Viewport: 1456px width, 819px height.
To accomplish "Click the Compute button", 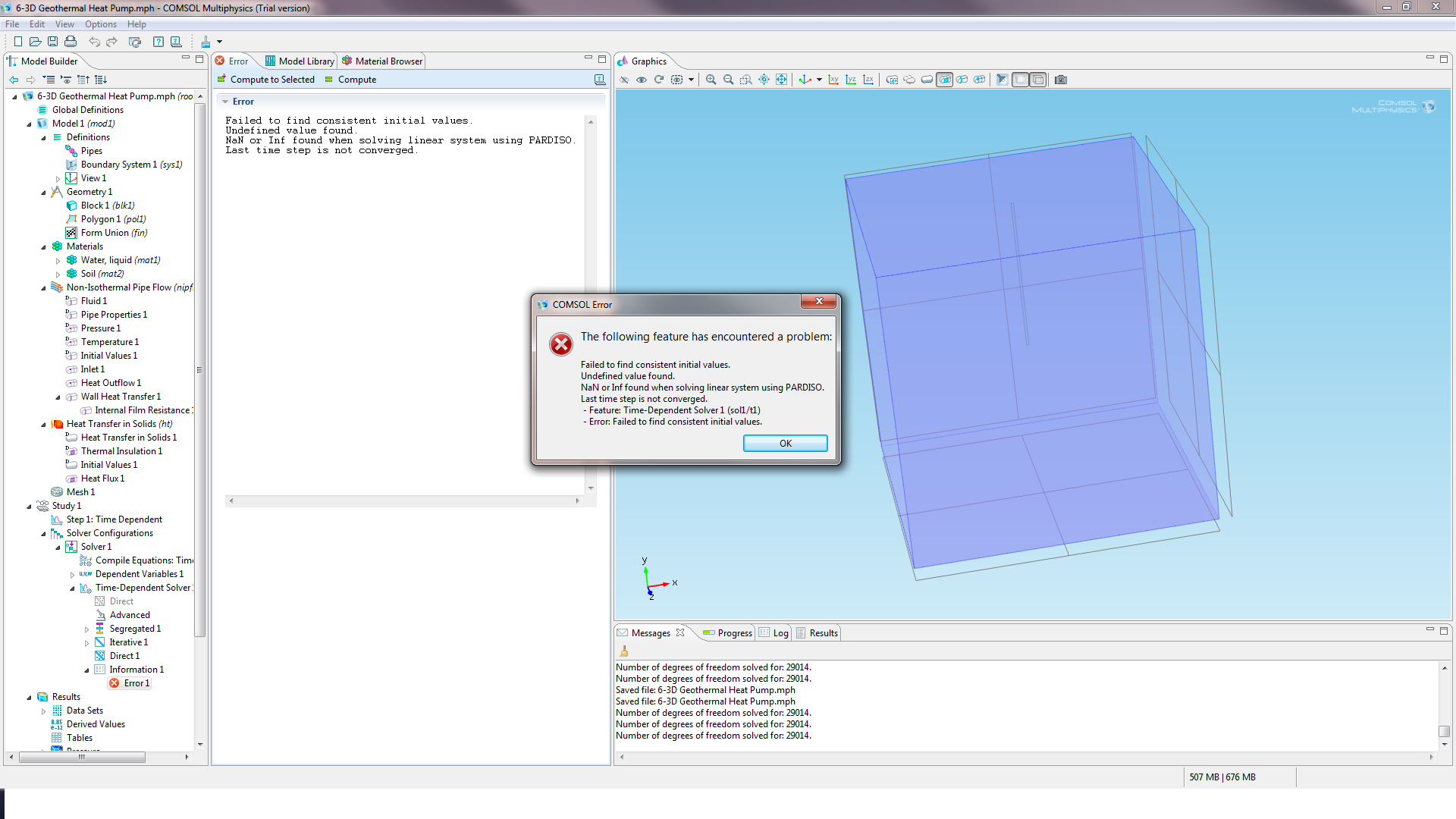I will click(350, 80).
